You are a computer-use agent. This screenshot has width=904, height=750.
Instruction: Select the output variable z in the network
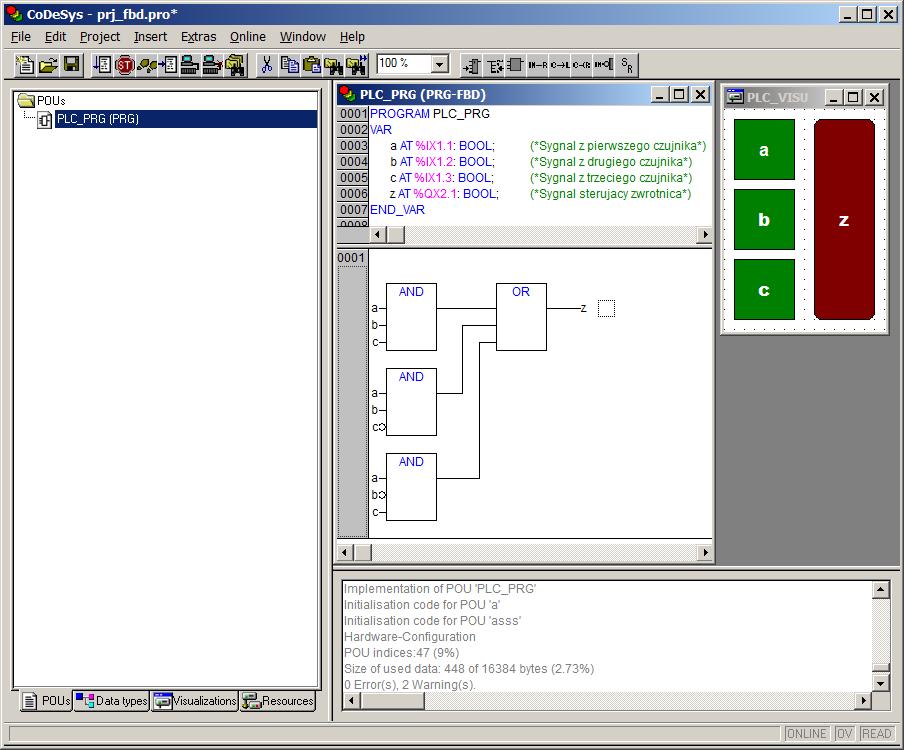point(583,308)
